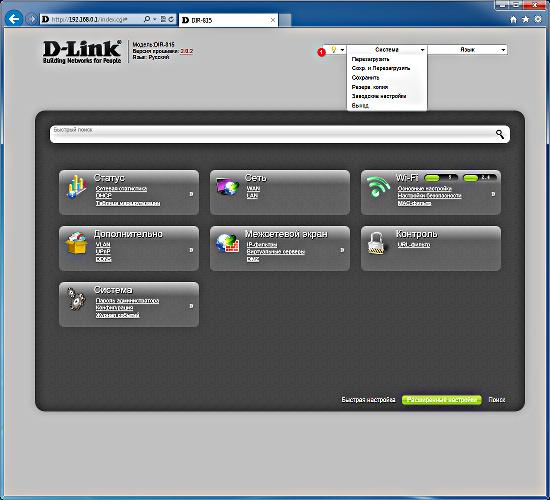This screenshot has width=550, height=500.
Task: Click the Система gears icon
Action: [x=76, y=299]
